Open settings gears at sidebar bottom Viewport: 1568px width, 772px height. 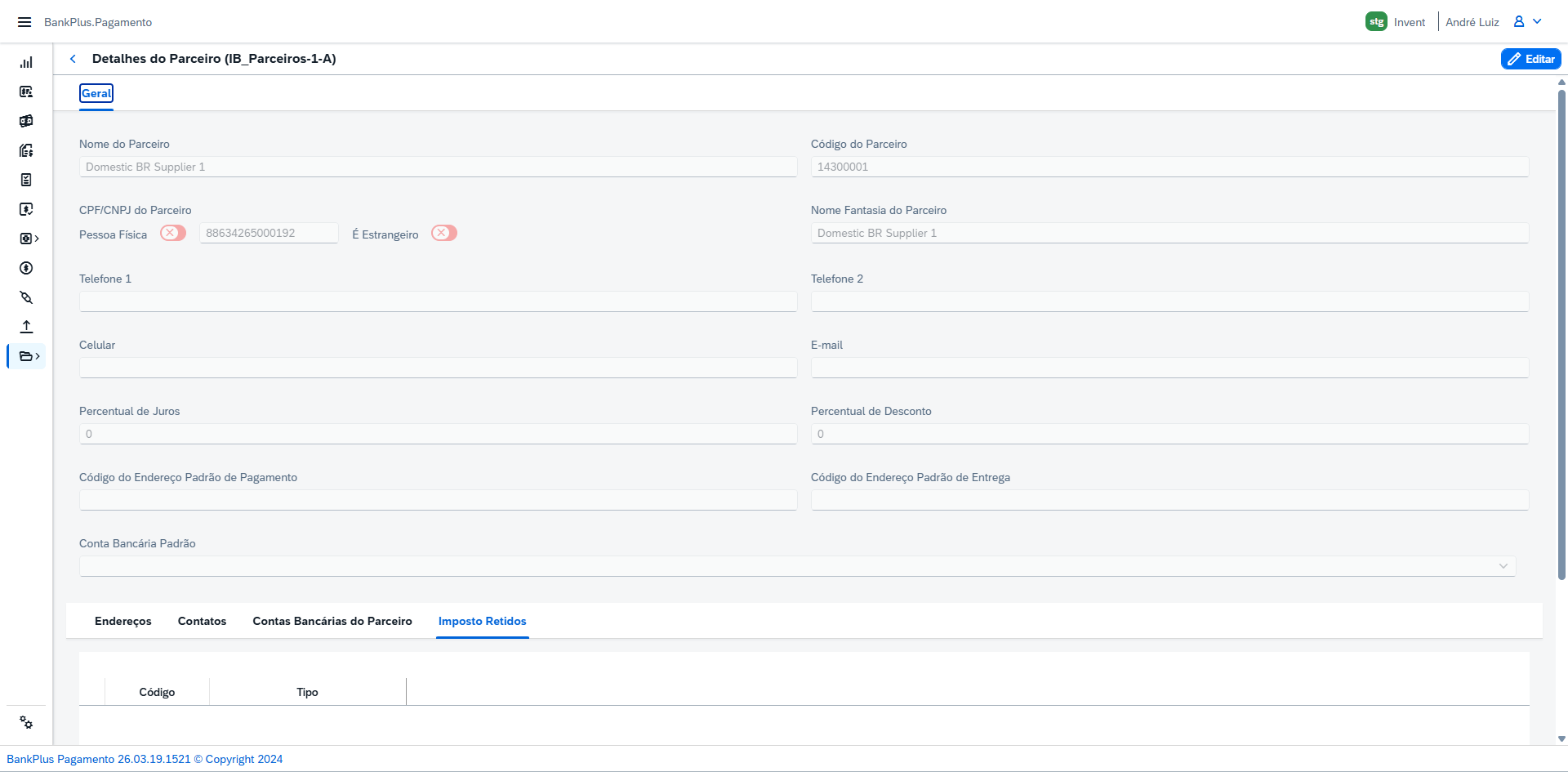pyautogui.click(x=27, y=723)
